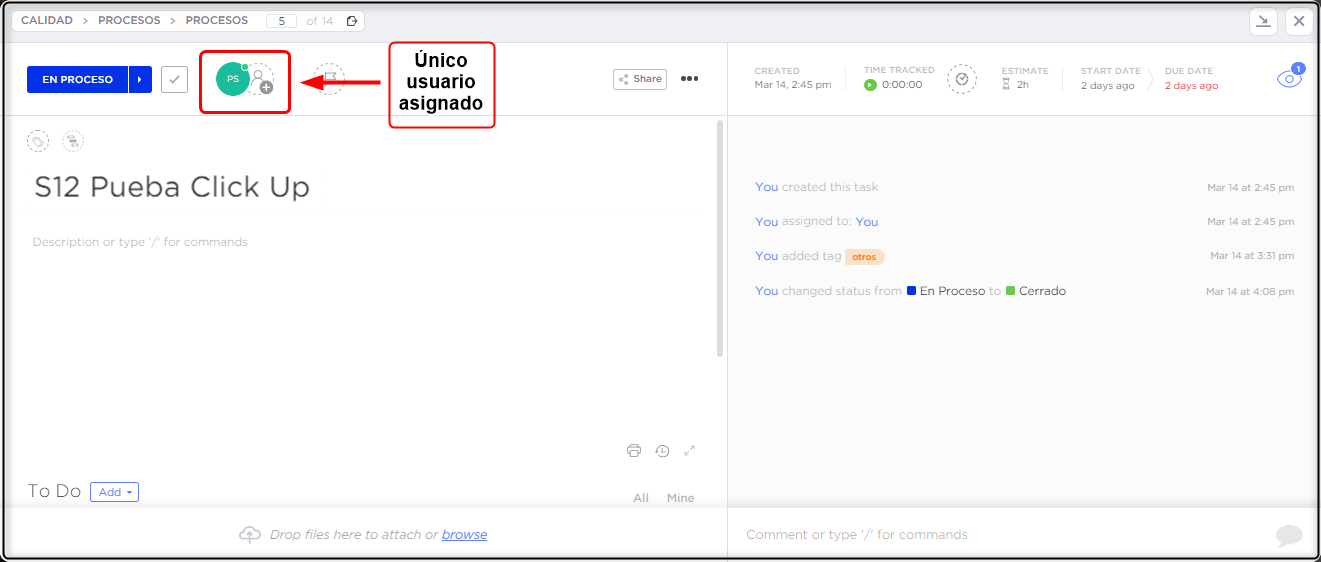Click the cloud upload icon
The image size is (1321, 562).
point(250,535)
